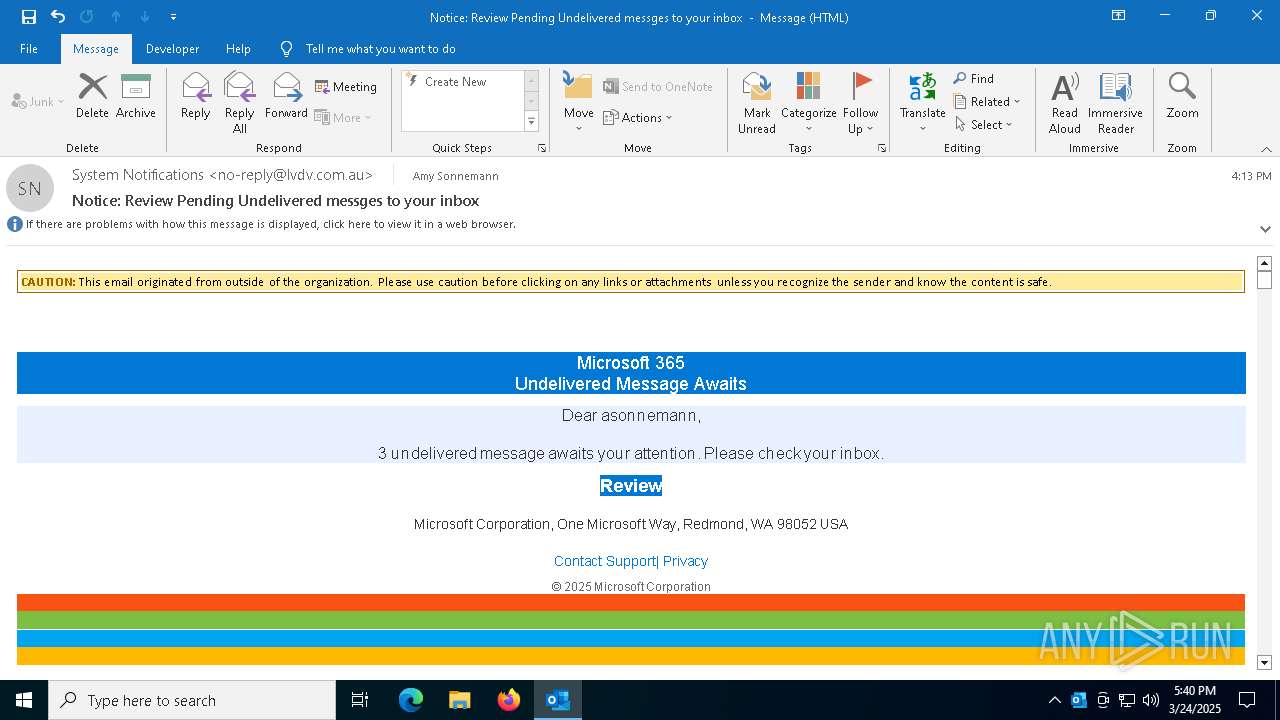Open Tags dialog launcher
1280x720 pixels.
pyautogui.click(x=882, y=148)
